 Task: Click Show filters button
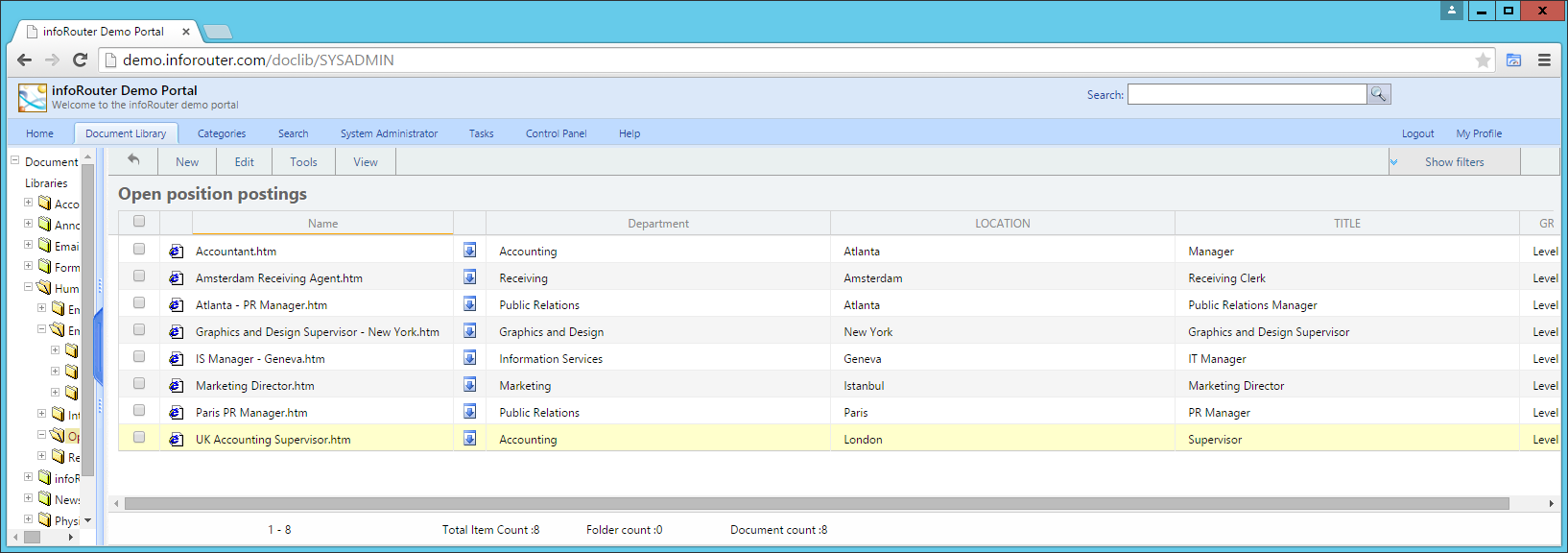pyautogui.click(x=1454, y=162)
